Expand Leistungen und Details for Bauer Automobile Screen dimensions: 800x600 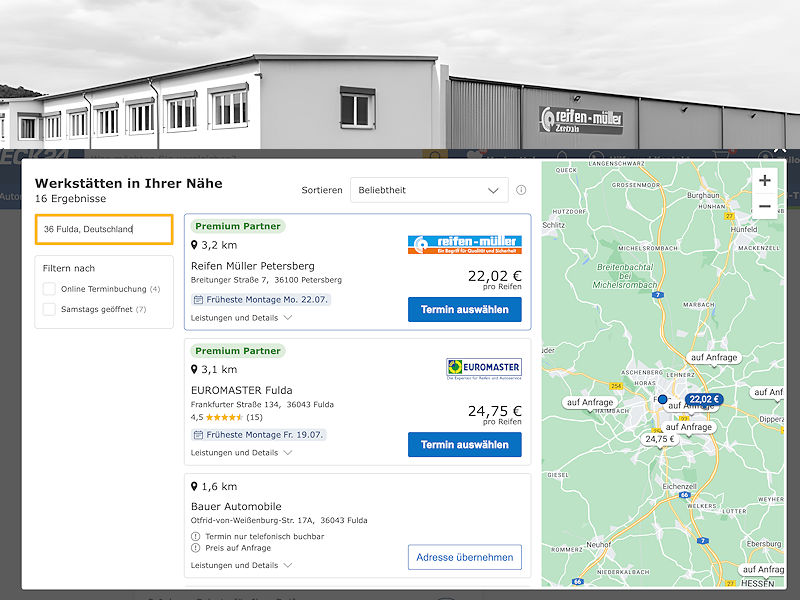(241, 565)
